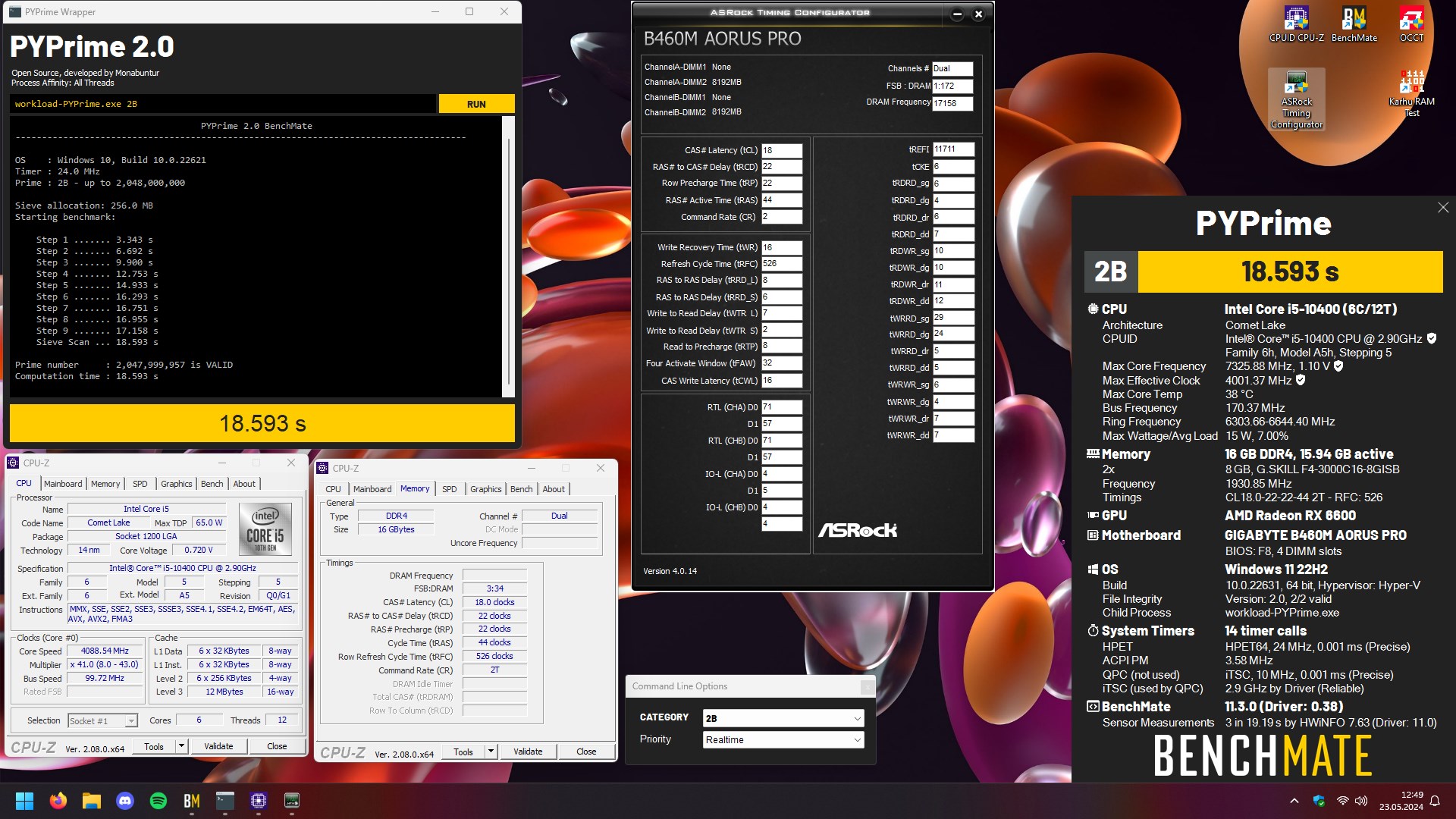Click 'Version 4.0.14' text
This screenshot has width=1456, height=819.
(x=670, y=571)
